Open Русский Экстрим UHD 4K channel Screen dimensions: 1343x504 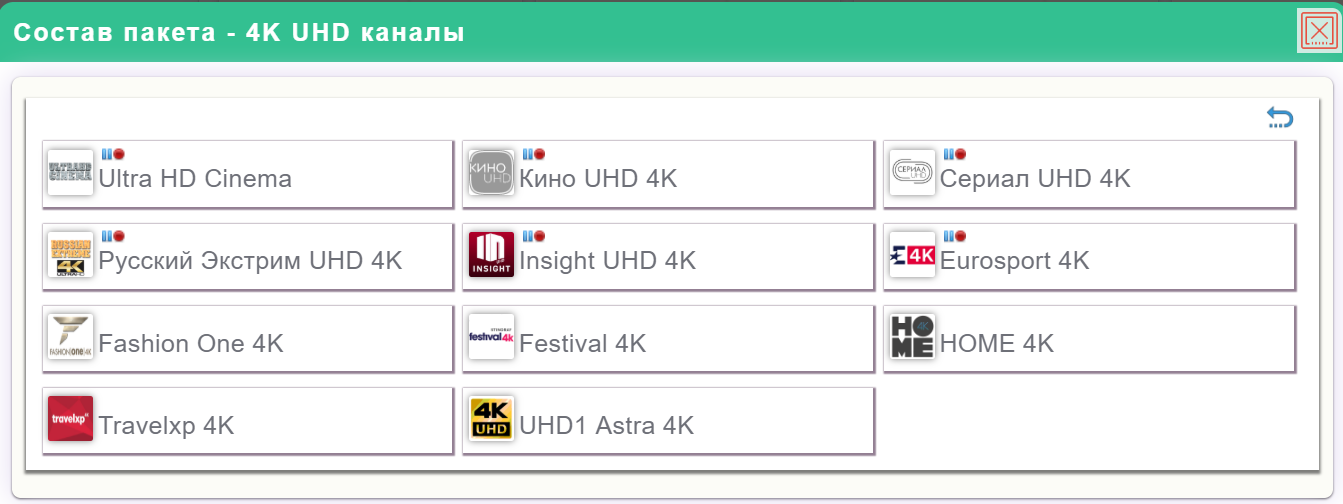click(x=250, y=261)
